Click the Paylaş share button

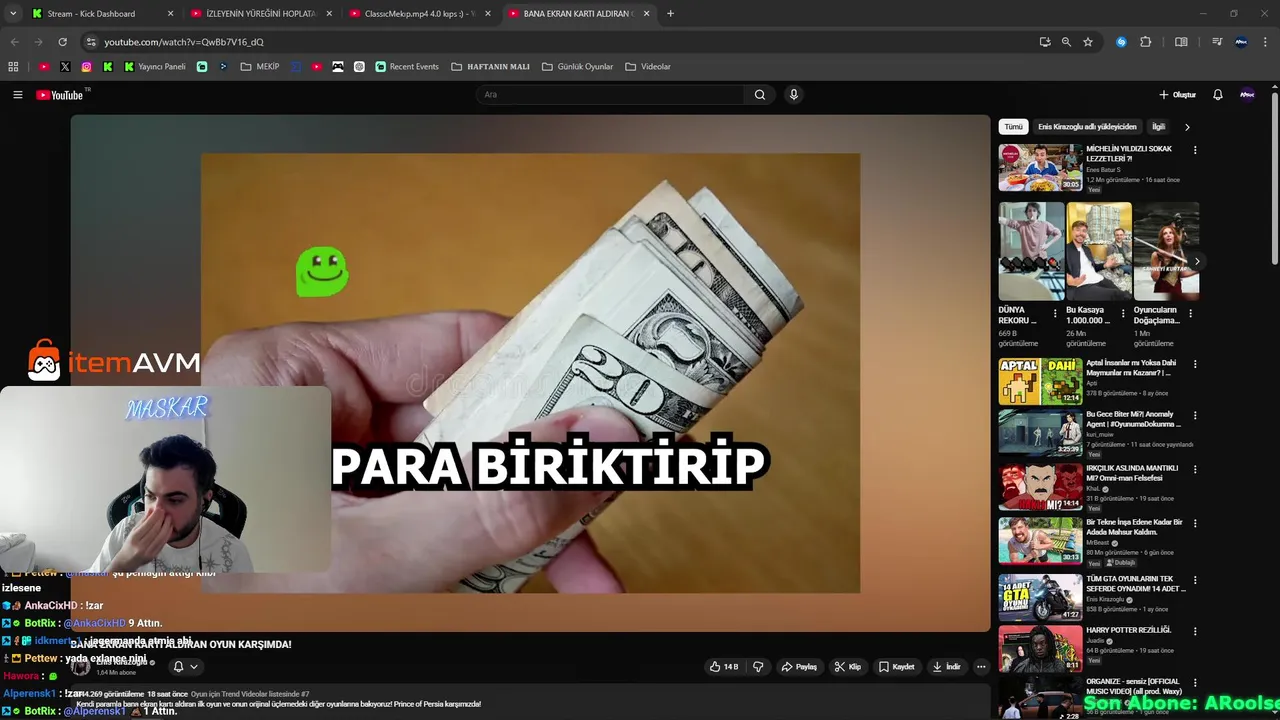click(799, 667)
